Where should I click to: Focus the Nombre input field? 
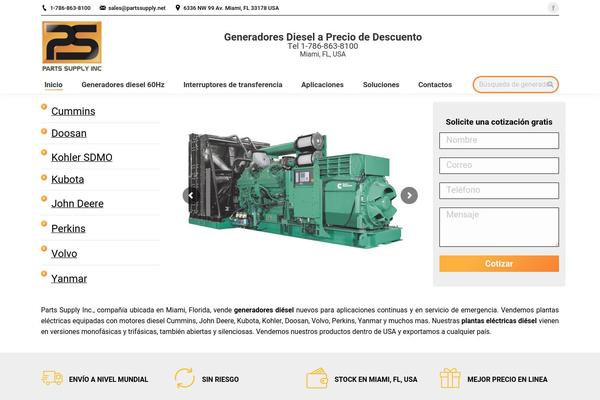pyautogui.click(x=499, y=140)
